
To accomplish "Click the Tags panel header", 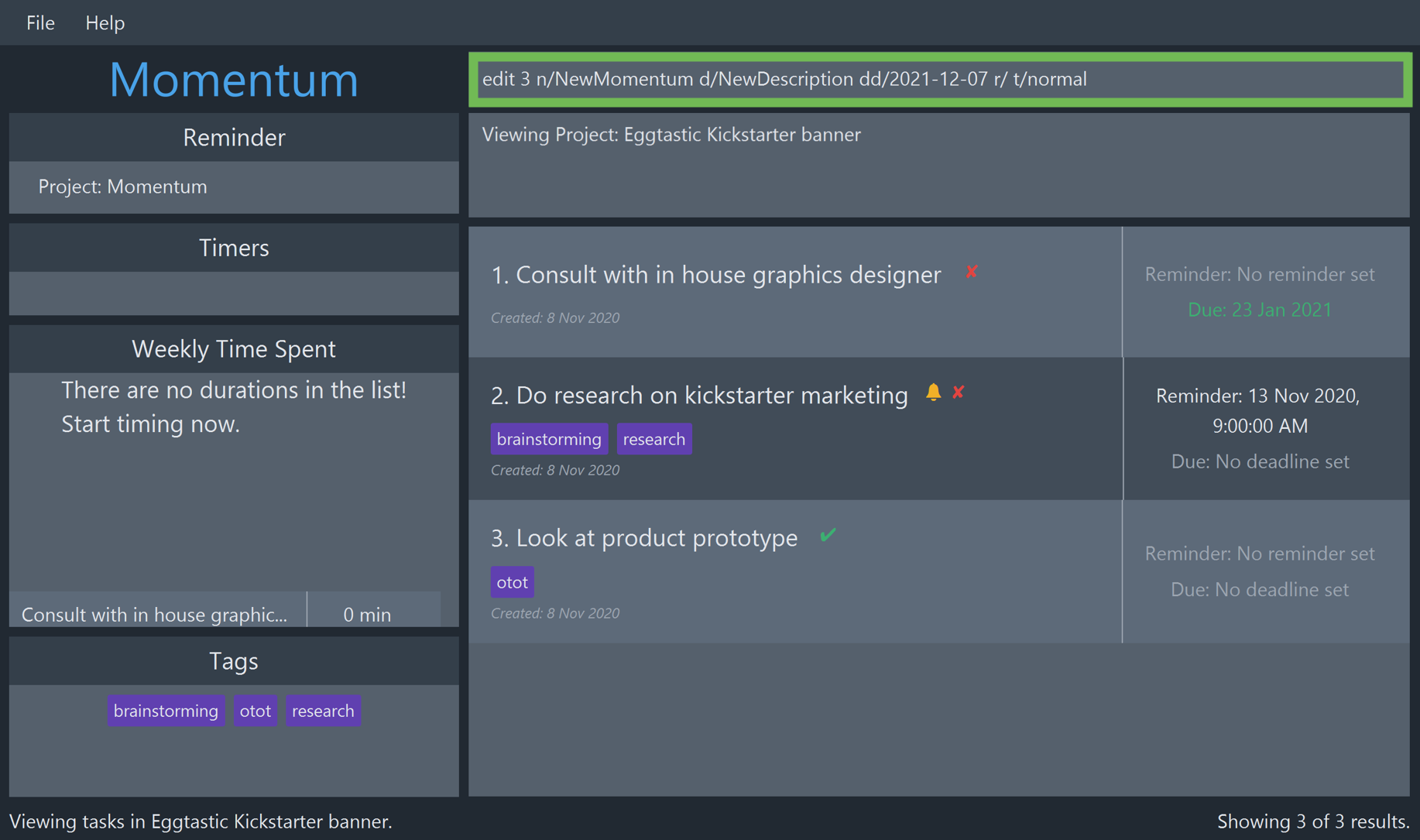I will coord(234,661).
